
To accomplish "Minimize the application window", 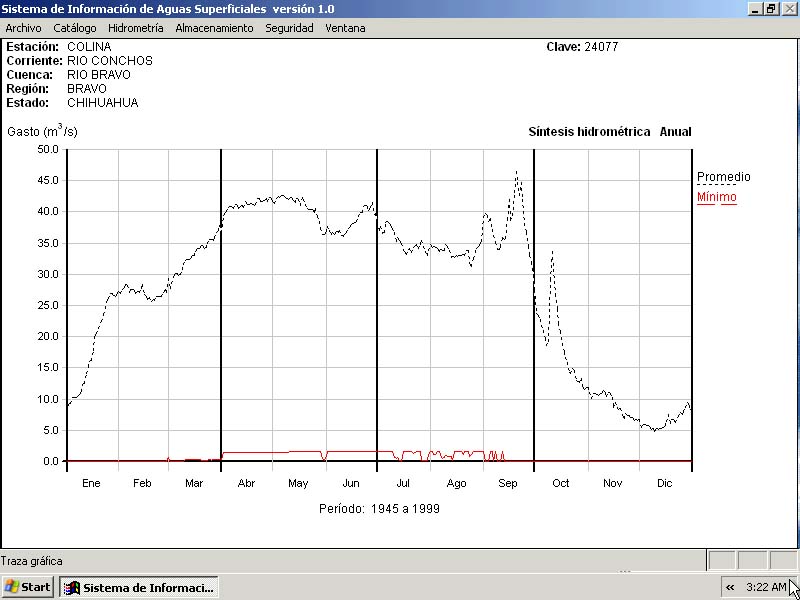I will pos(755,8).
